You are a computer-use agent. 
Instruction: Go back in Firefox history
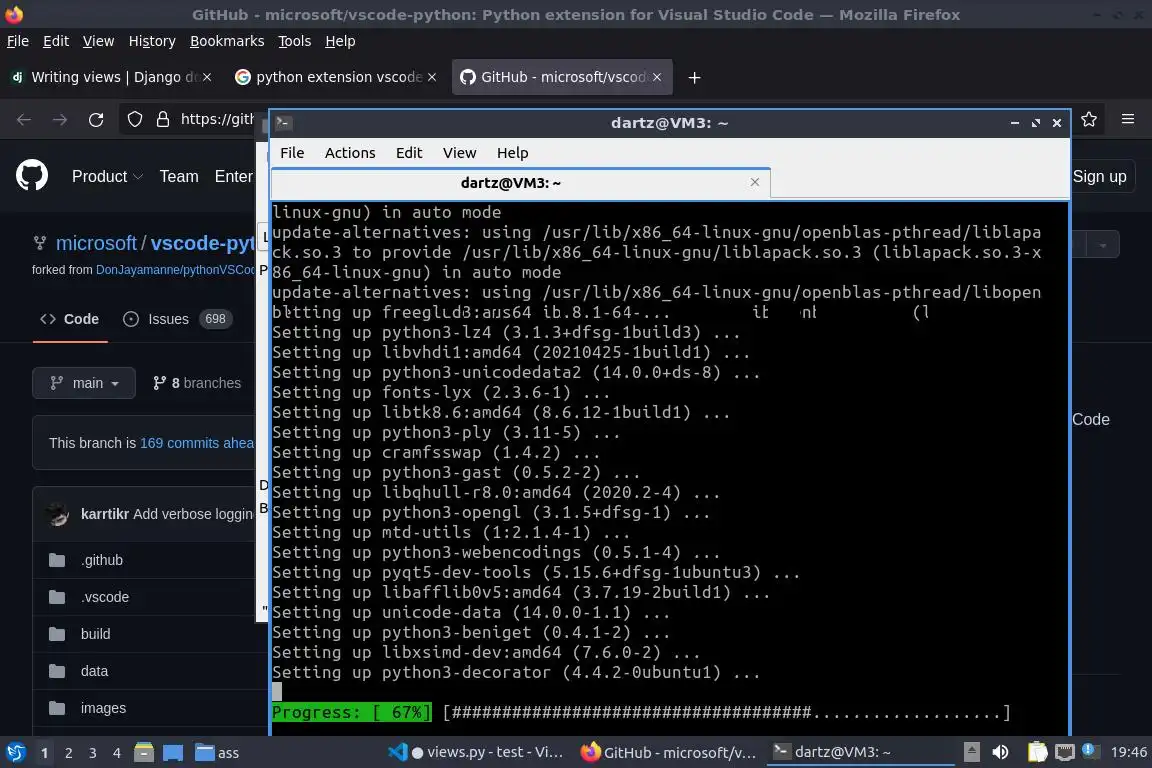[x=24, y=120]
